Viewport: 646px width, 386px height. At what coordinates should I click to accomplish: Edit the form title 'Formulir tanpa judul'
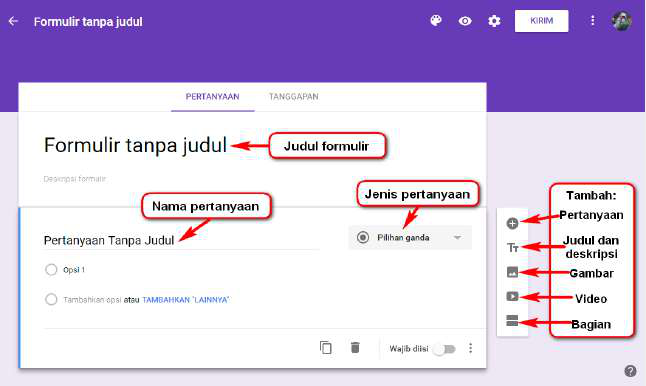click(x=135, y=145)
